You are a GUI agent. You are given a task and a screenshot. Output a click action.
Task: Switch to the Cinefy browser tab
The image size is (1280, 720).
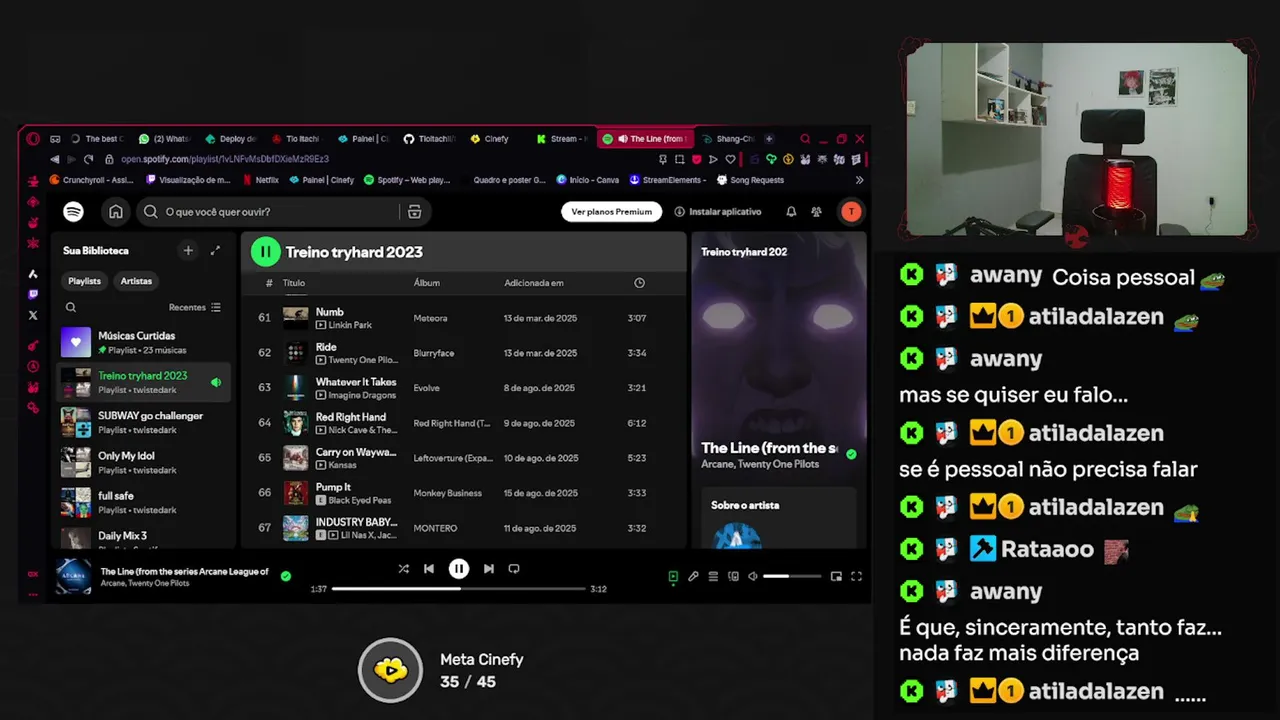click(496, 139)
